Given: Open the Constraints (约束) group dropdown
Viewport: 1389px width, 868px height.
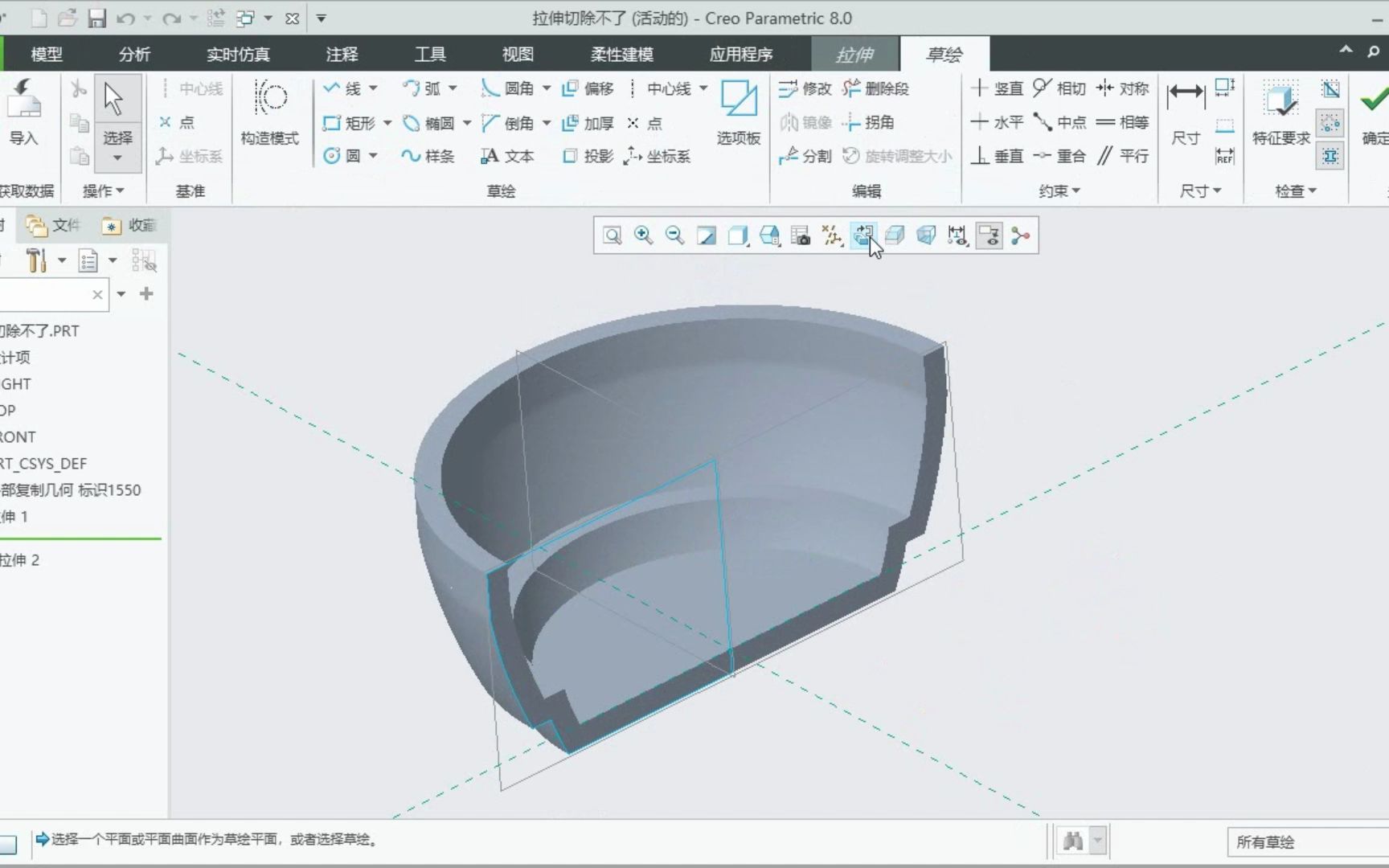Looking at the screenshot, I should 1059,191.
